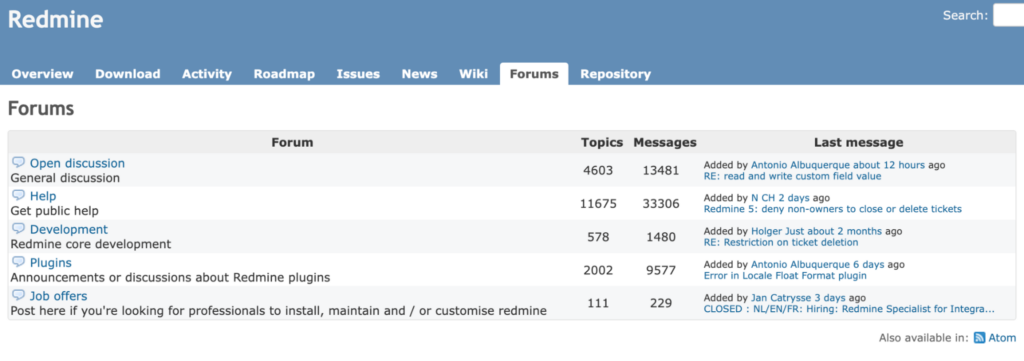
Task: Click the '2 days' timestamp link
Action: [x=794, y=198]
